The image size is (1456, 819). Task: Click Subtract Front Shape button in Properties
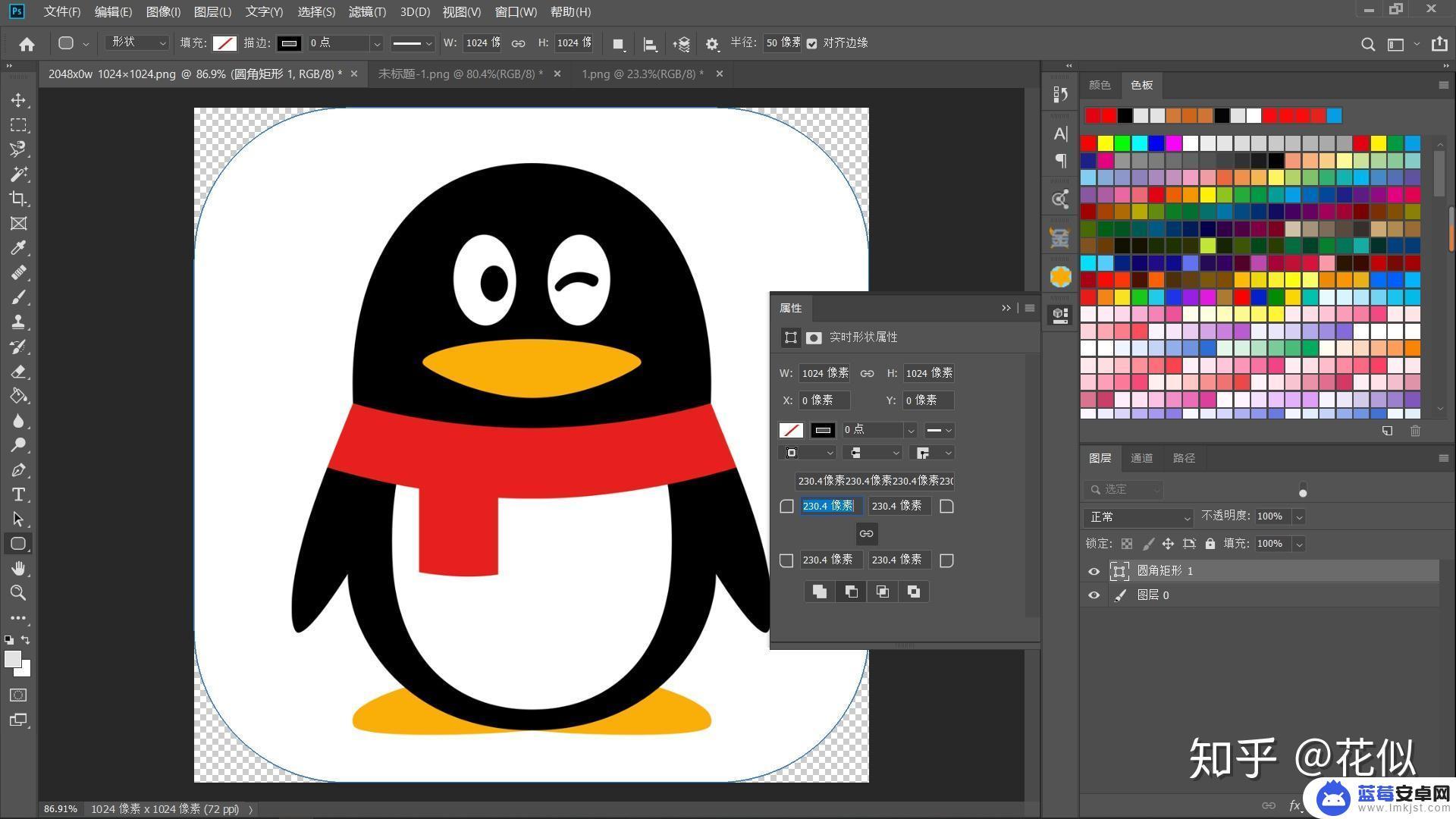pos(851,591)
